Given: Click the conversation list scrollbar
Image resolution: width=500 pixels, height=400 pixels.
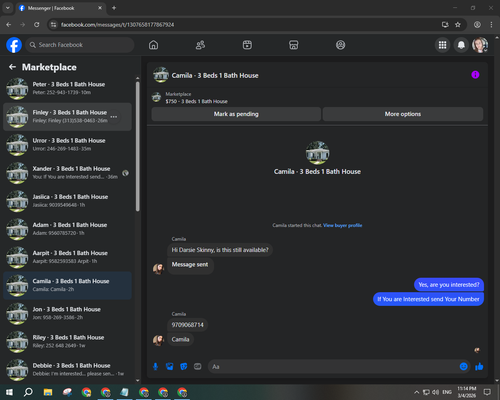Looking at the screenshot, I should 138,146.
